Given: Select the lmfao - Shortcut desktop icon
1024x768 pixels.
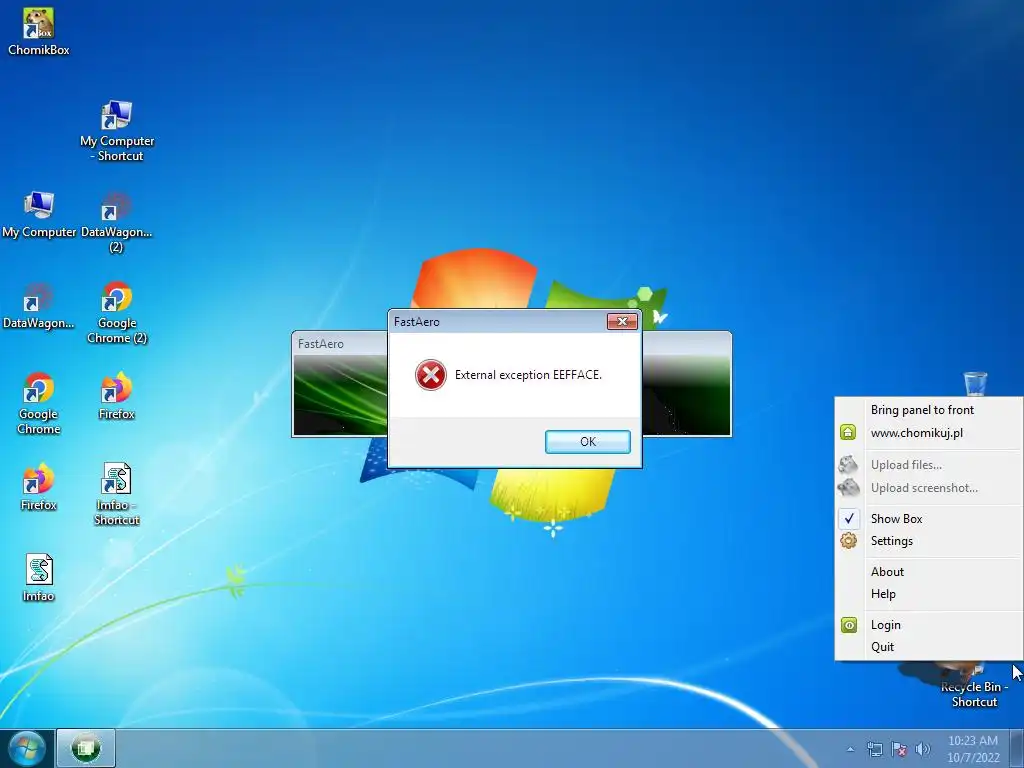Looking at the screenshot, I should pos(116,494).
